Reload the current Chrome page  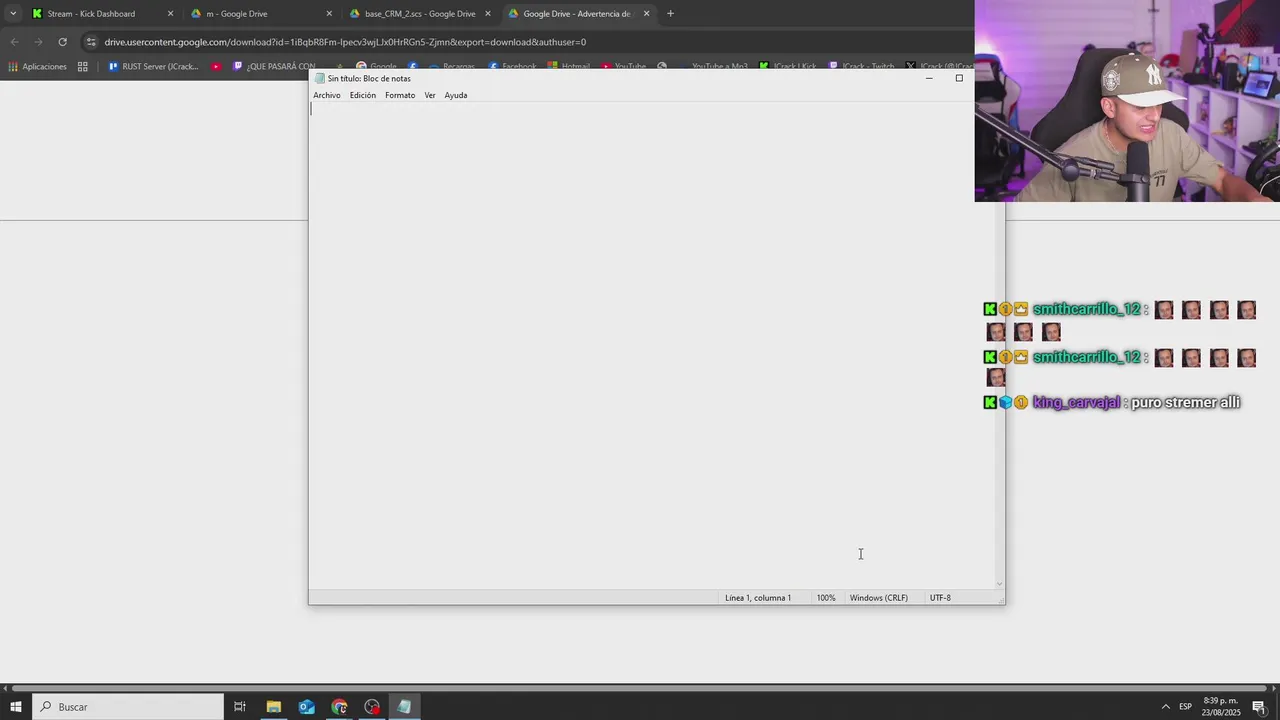(62, 42)
